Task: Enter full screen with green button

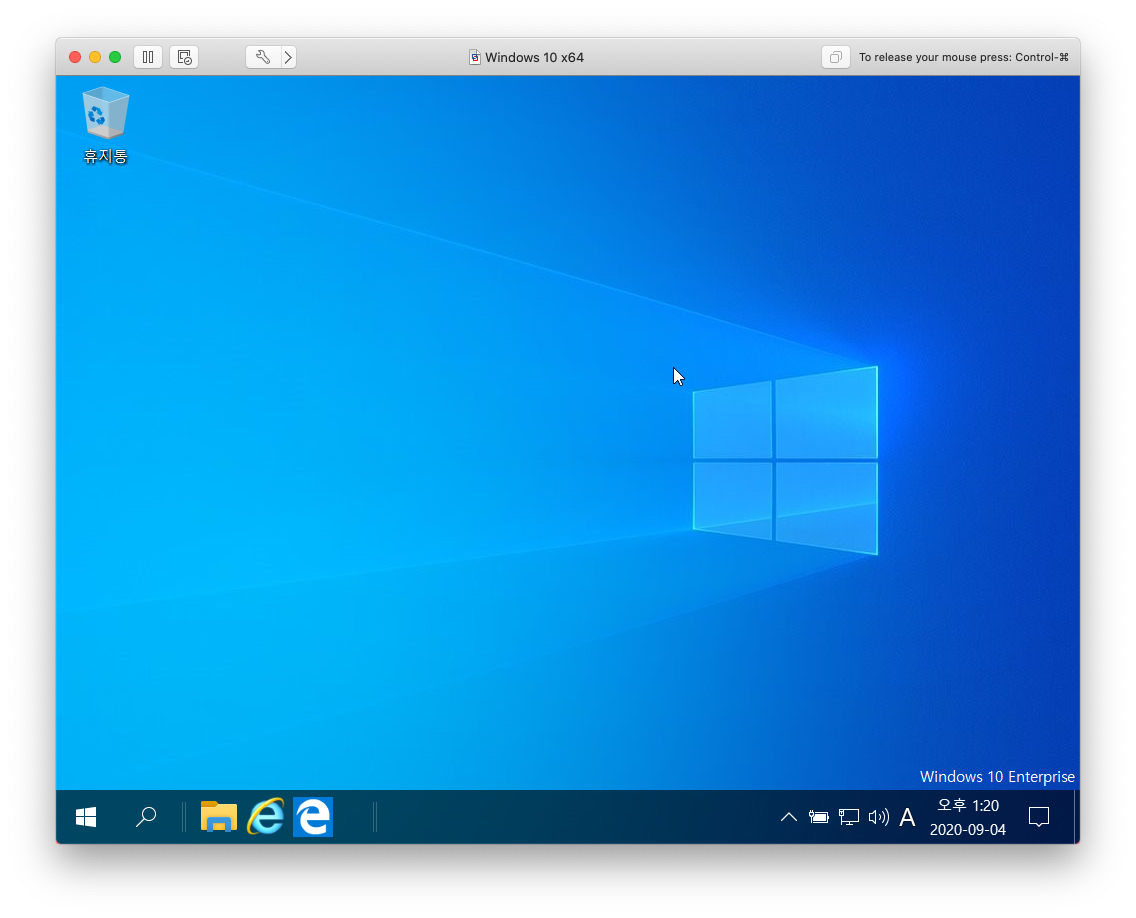Action: pos(115,57)
